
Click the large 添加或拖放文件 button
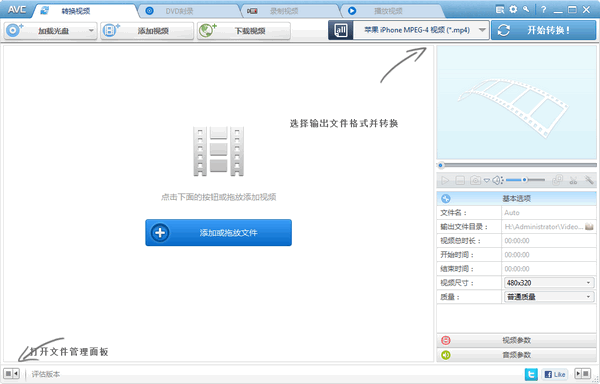(x=218, y=233)
